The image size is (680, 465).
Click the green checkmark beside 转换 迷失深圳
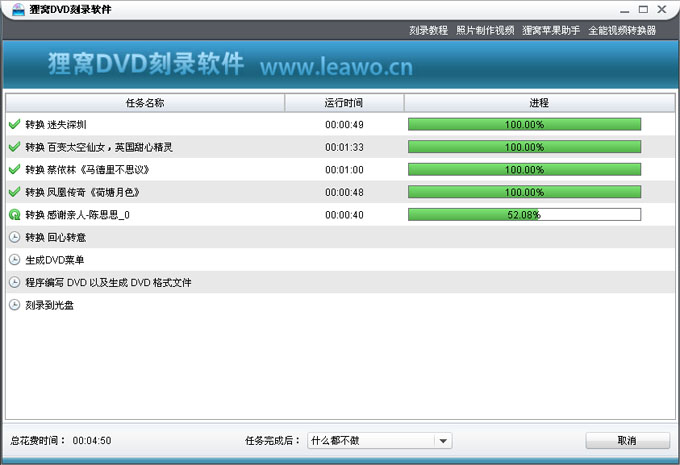click(x=14, y=124)
